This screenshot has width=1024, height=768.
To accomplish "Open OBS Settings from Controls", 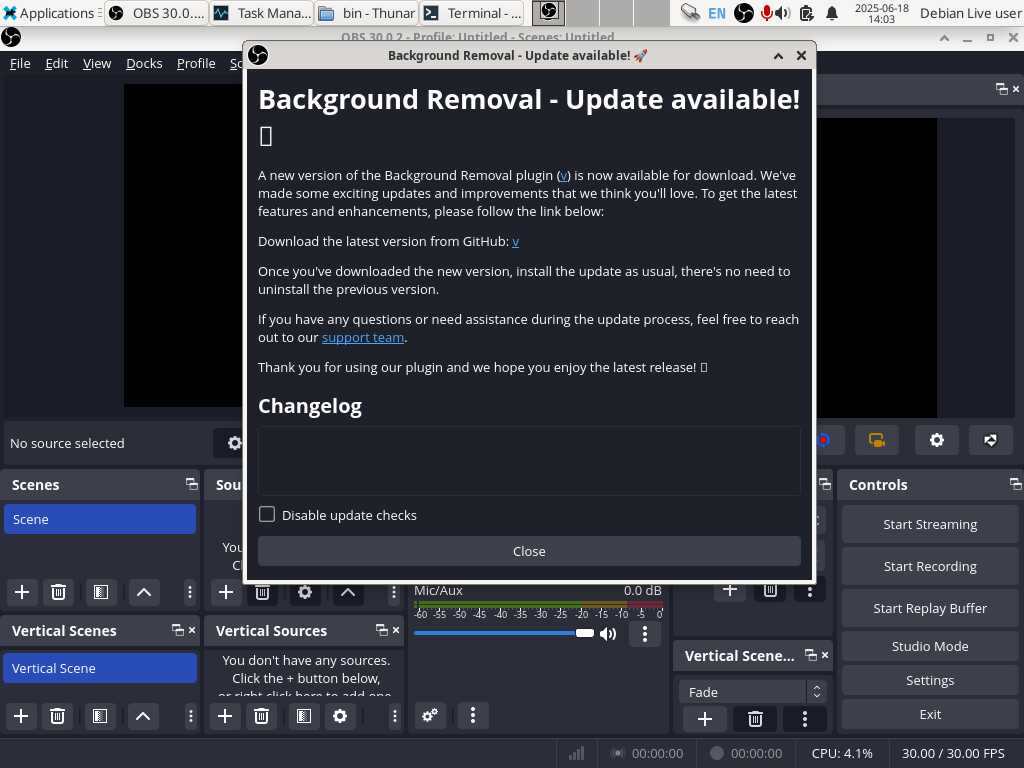I will point(930,680).
